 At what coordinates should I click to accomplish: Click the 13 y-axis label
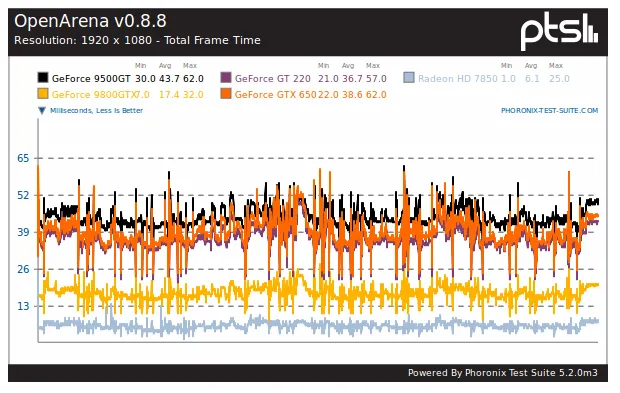(x=23, y=306)
